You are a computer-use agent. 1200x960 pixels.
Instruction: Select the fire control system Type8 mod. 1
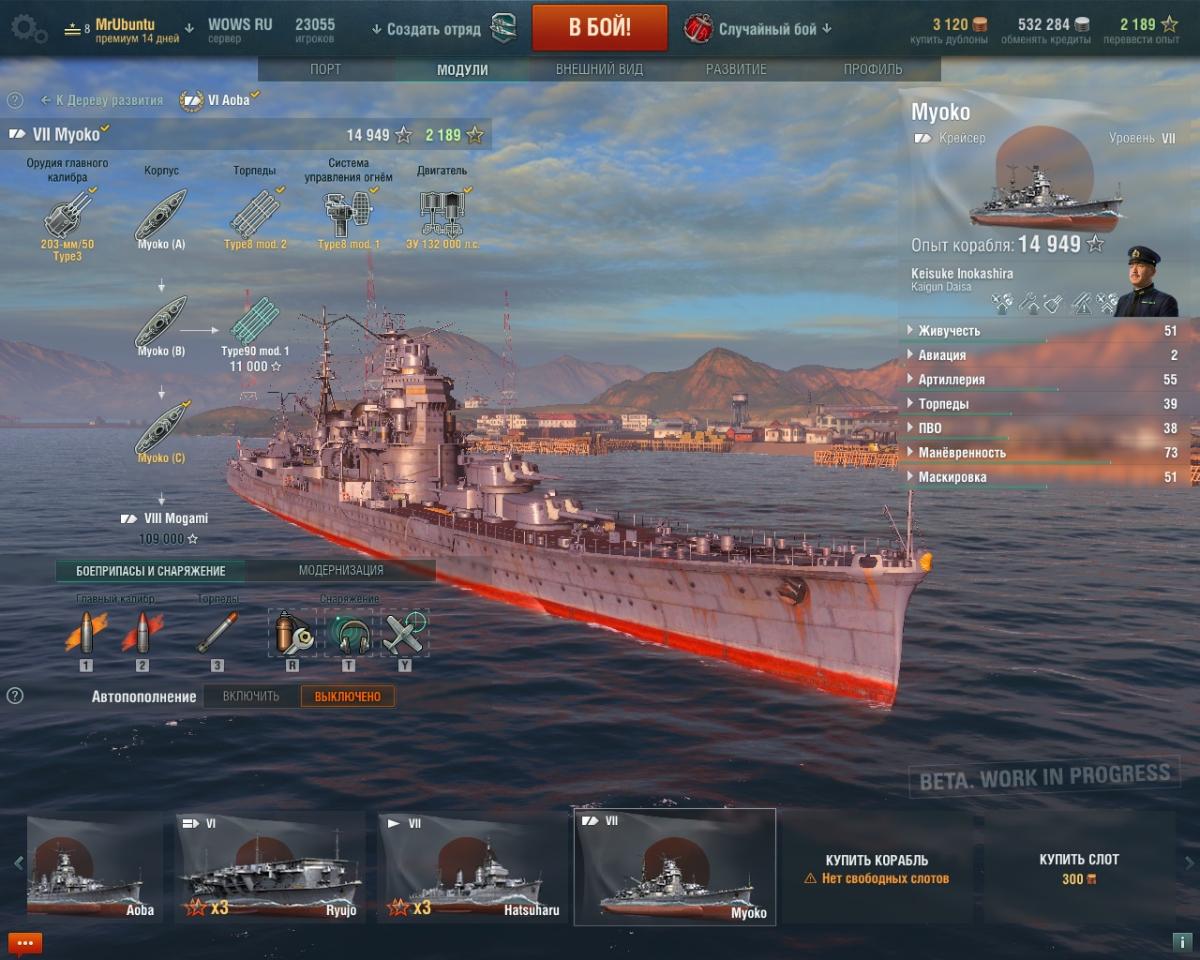349,212
